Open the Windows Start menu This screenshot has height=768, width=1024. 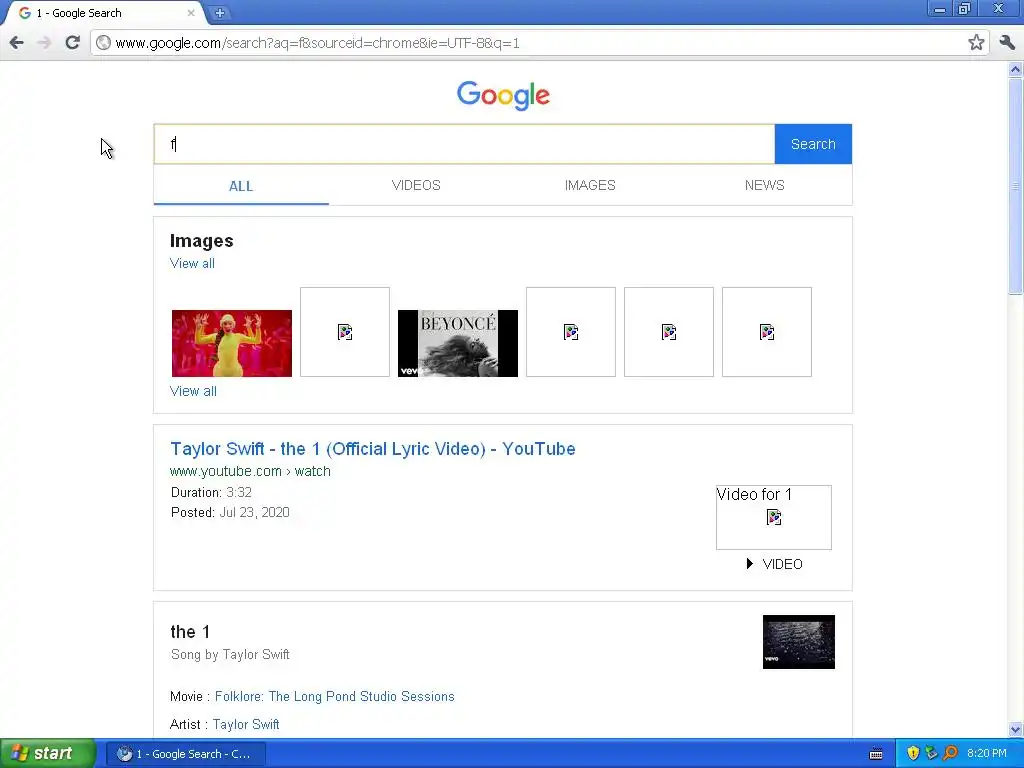(x=48, y=753)
